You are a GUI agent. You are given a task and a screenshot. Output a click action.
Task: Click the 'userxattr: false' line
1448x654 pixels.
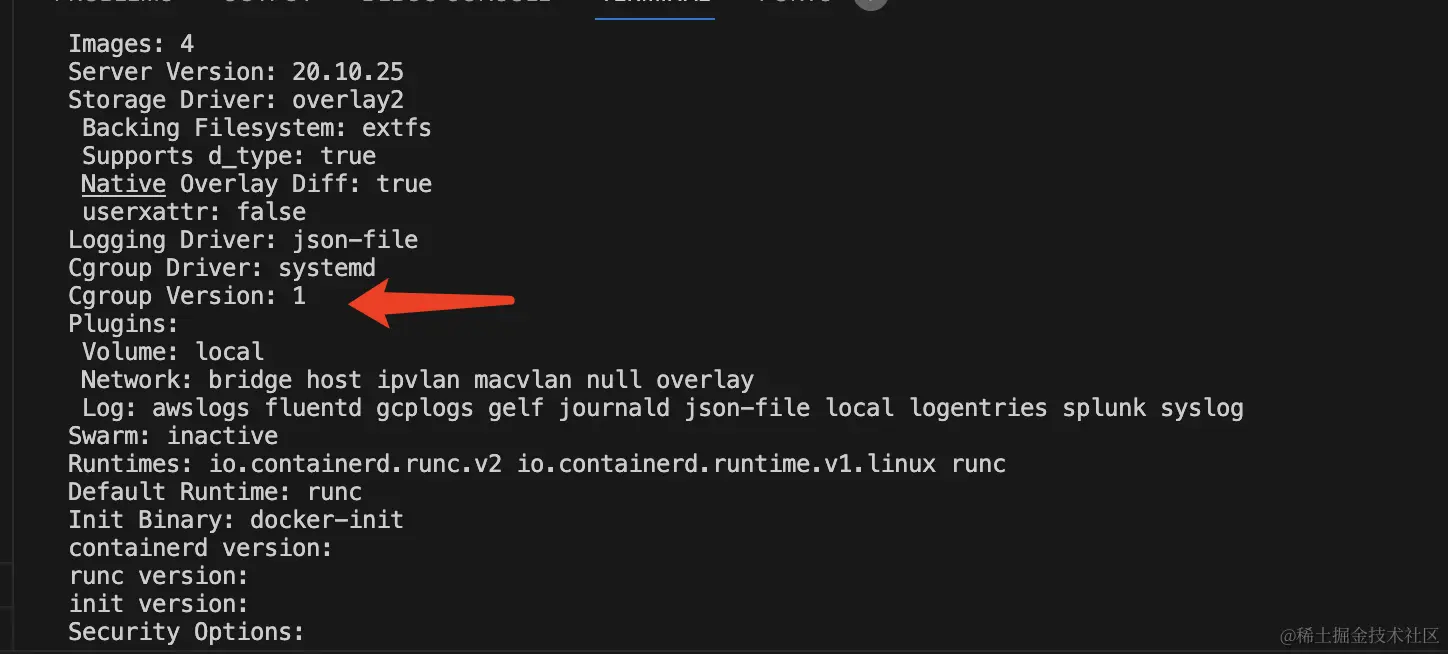pyautogui.click(x=194, y=212)
